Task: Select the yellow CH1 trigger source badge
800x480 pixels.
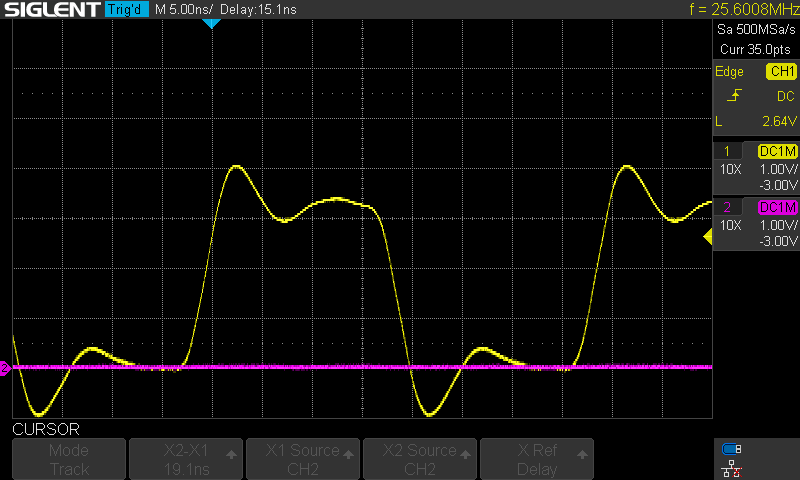Action: click(x=780, y=72)
